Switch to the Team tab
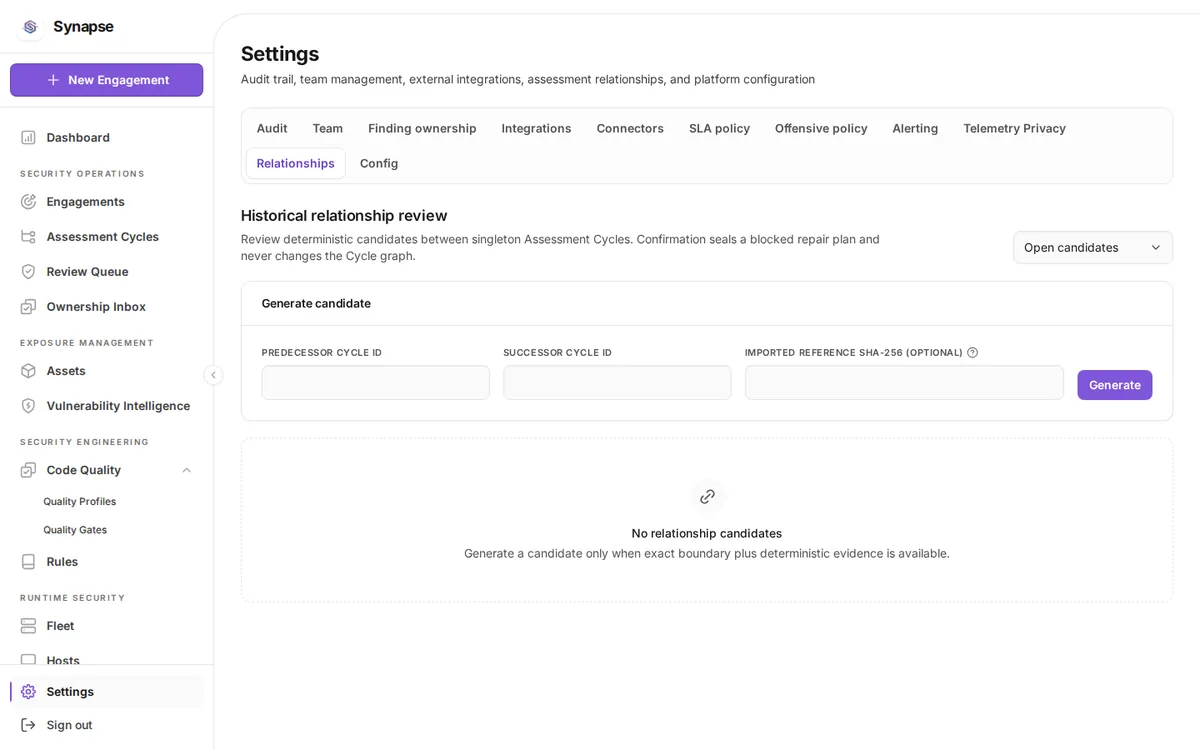Screen dimensions: 1200x750 tap(327, 128)
